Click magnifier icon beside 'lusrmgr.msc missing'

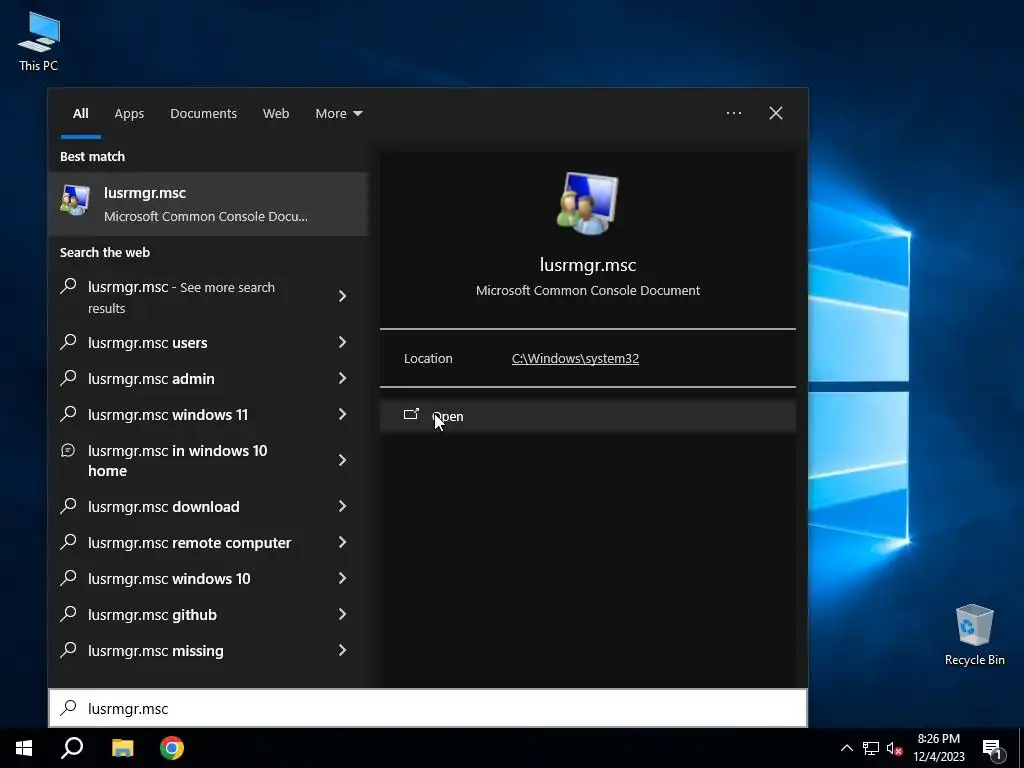[68, 650]
